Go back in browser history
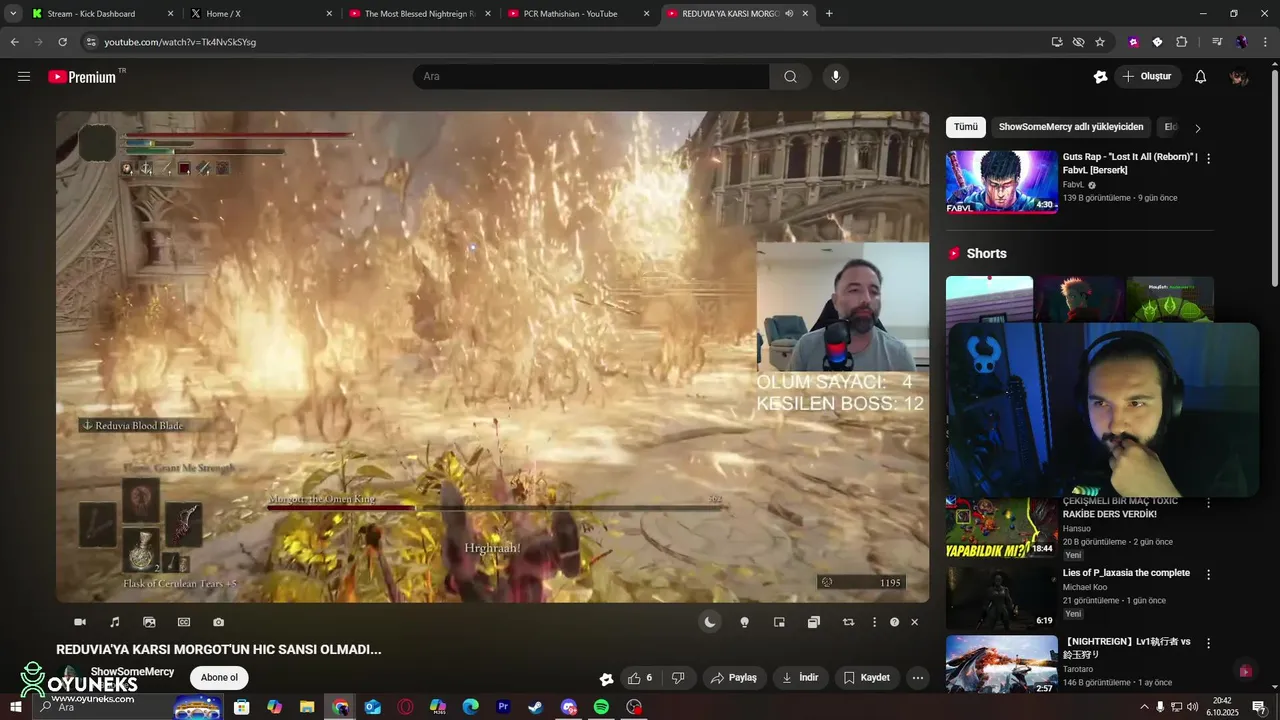Image resolution: width=1280 pixels, height=720 pixels. pyautogui.click(x=15, y=42)
